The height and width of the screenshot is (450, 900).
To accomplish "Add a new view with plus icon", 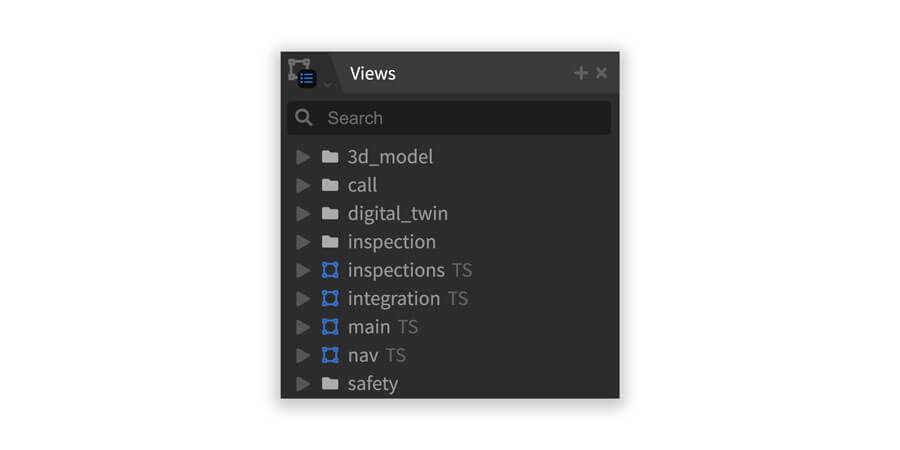I will [581, 73].
